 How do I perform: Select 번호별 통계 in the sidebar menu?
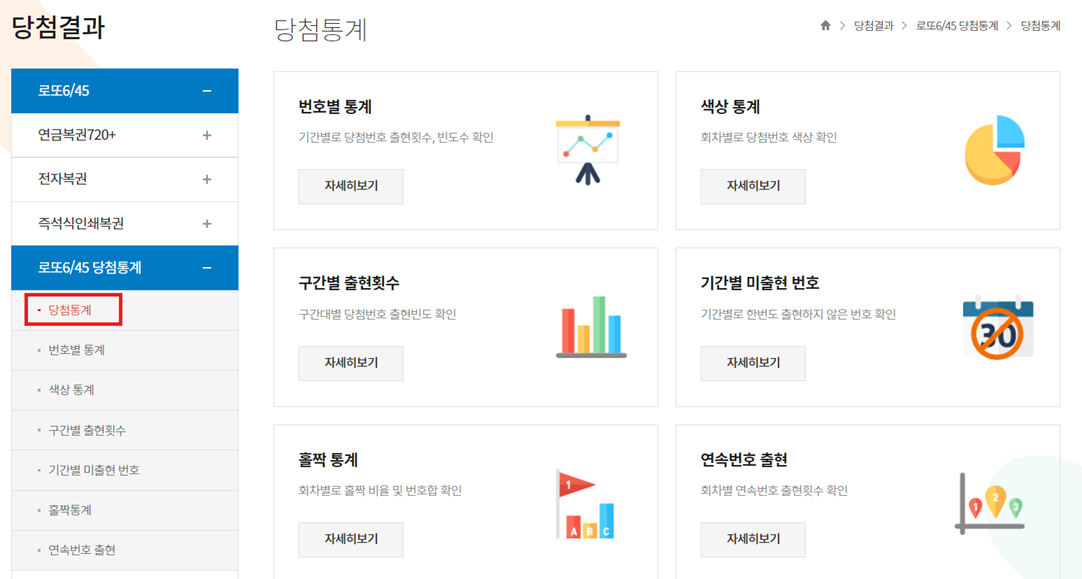click(x=79, y=350)
